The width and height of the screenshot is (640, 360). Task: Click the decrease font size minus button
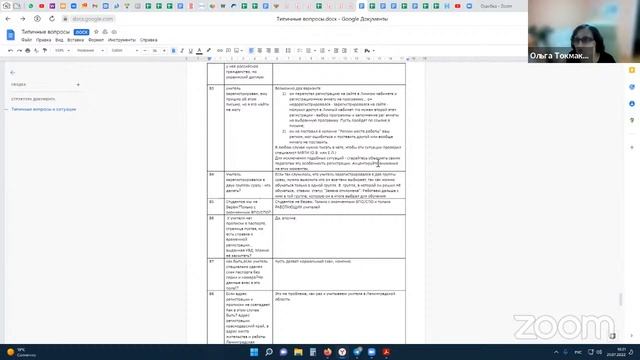(145, 51)
